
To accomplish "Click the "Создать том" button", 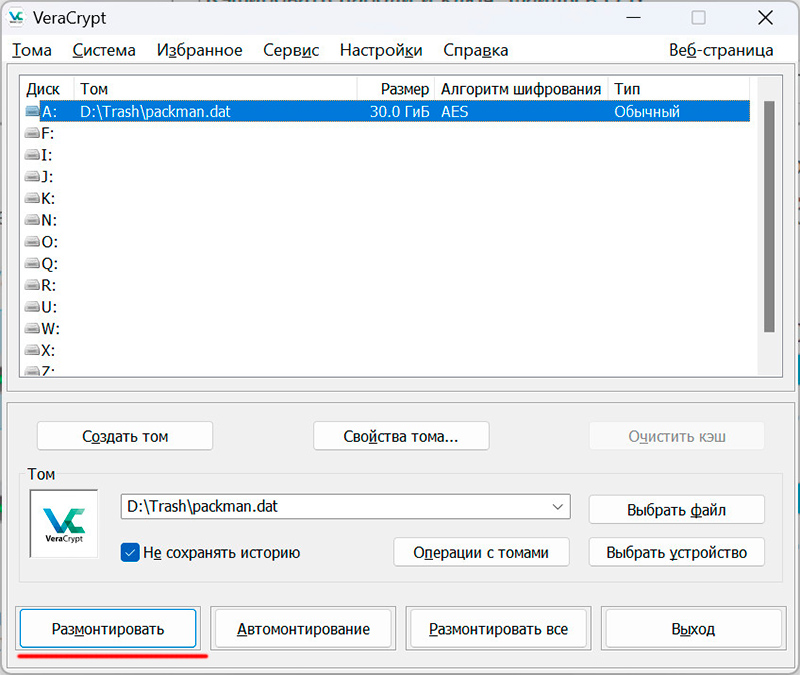I will click(x=125, y=436).
